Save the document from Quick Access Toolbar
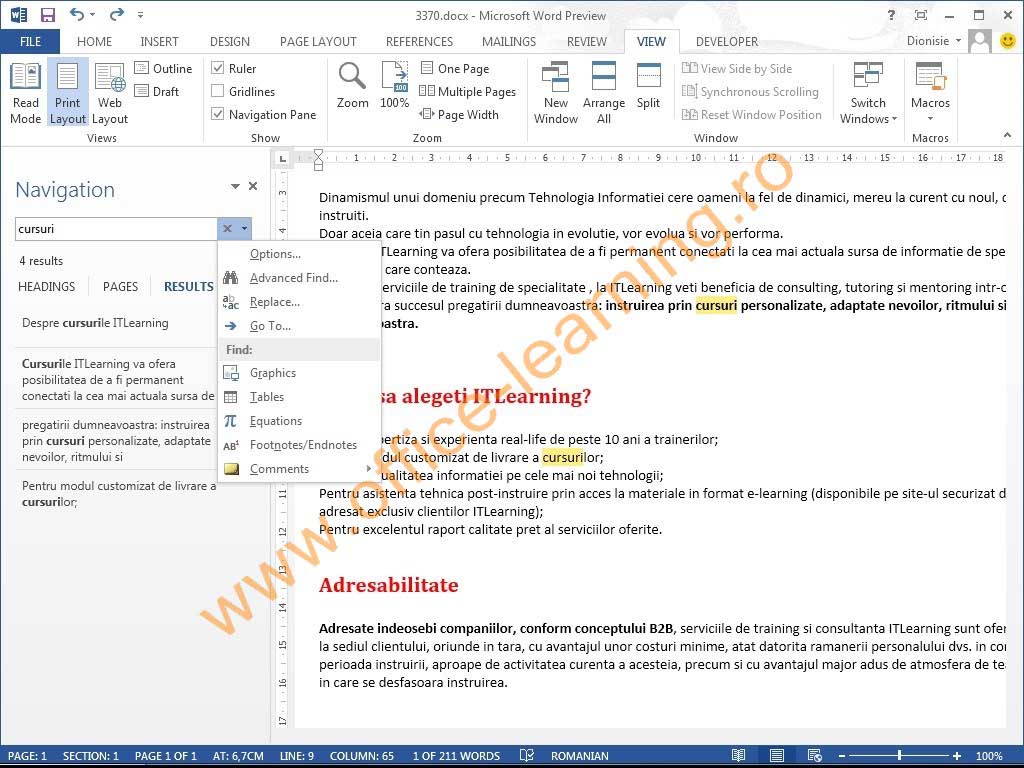 48,15
